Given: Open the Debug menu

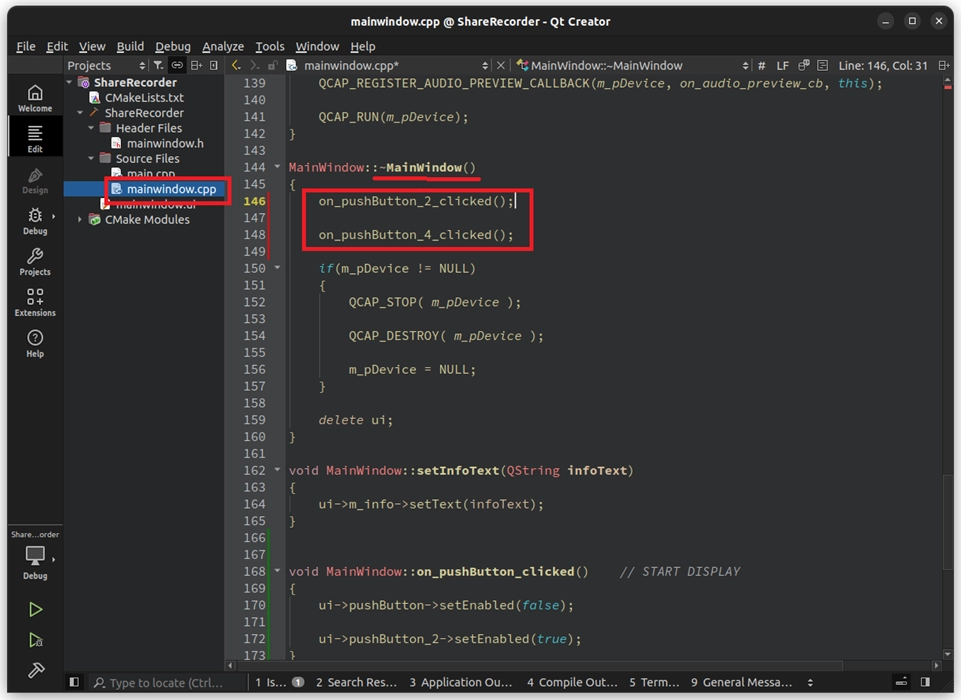Looking at the screenshot, I should coord(173,46).
